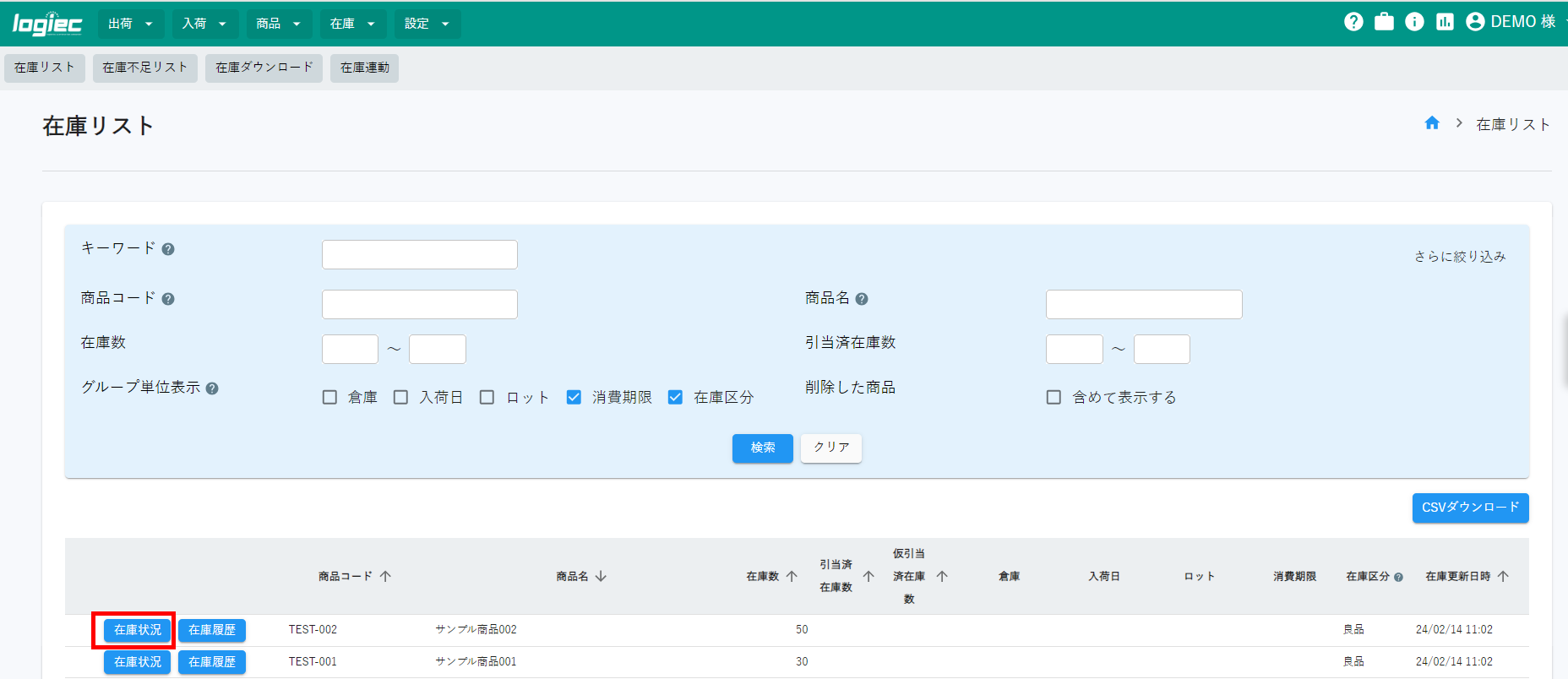
Task: Click the 商品名 search input field
Action: (1143, 304)
